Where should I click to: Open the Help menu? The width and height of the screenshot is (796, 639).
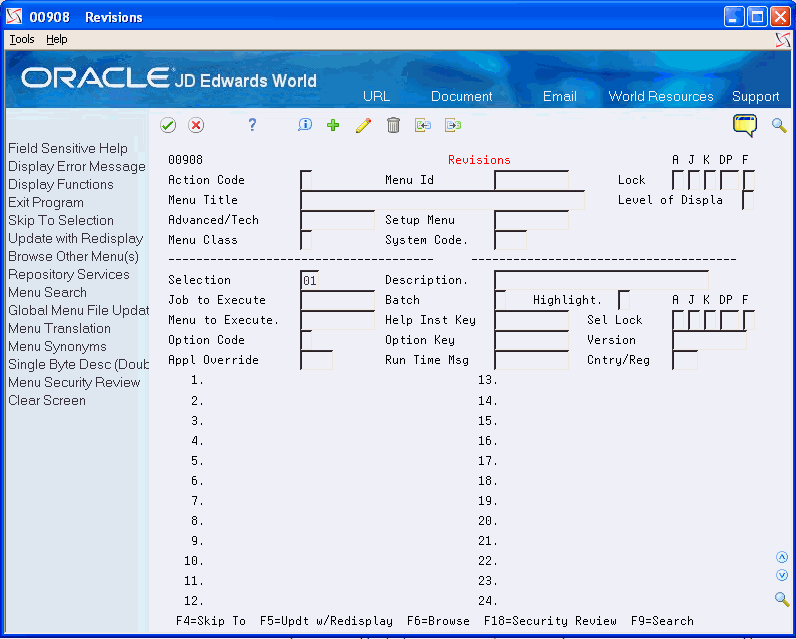click(56, 39)
